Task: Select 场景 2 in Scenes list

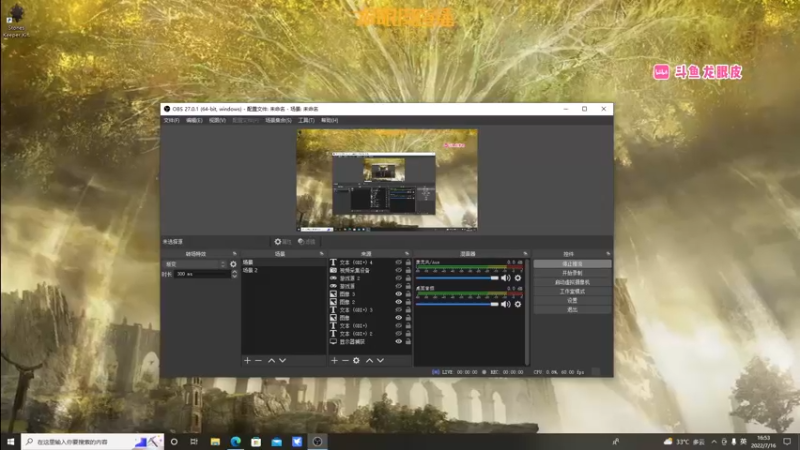Action: coord(284,270)
